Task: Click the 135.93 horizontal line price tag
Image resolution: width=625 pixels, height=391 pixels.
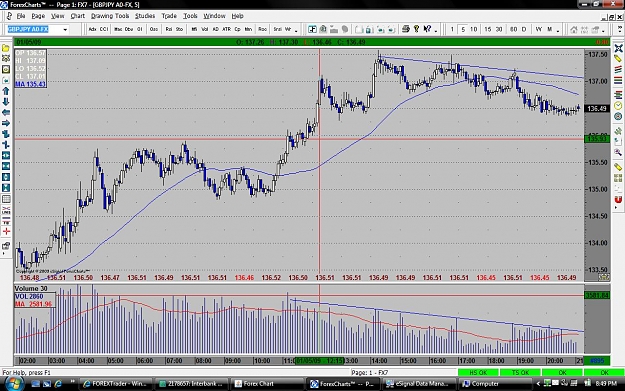Action: [597, 139]
